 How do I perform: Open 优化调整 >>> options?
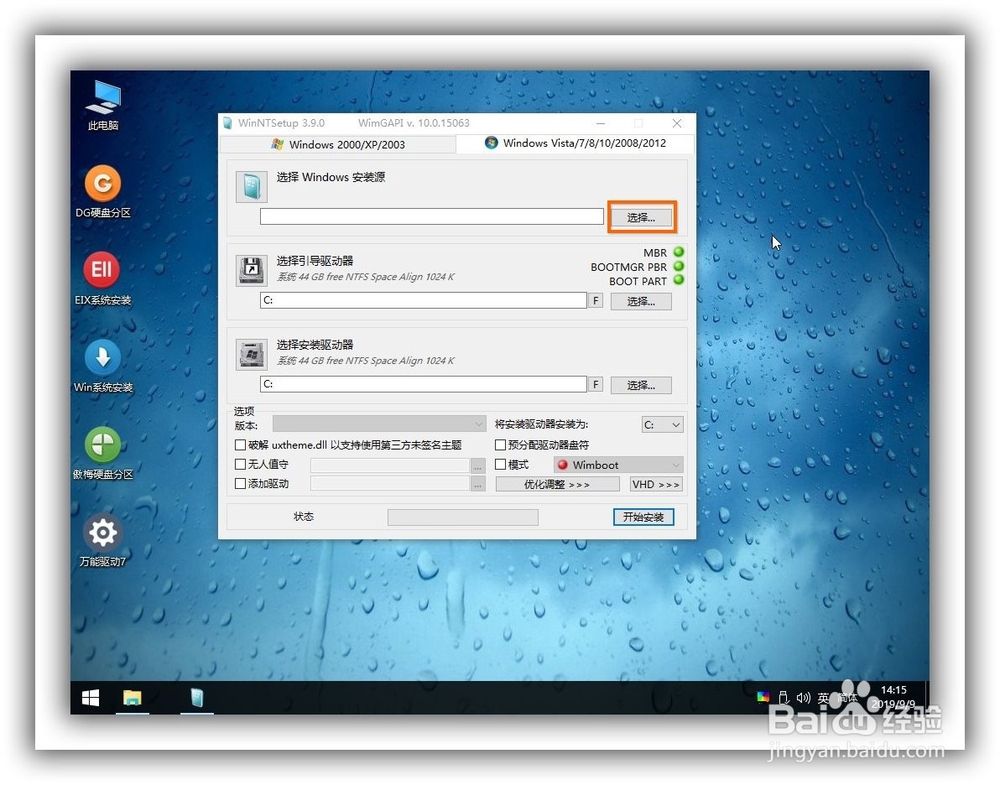[557, 485]
